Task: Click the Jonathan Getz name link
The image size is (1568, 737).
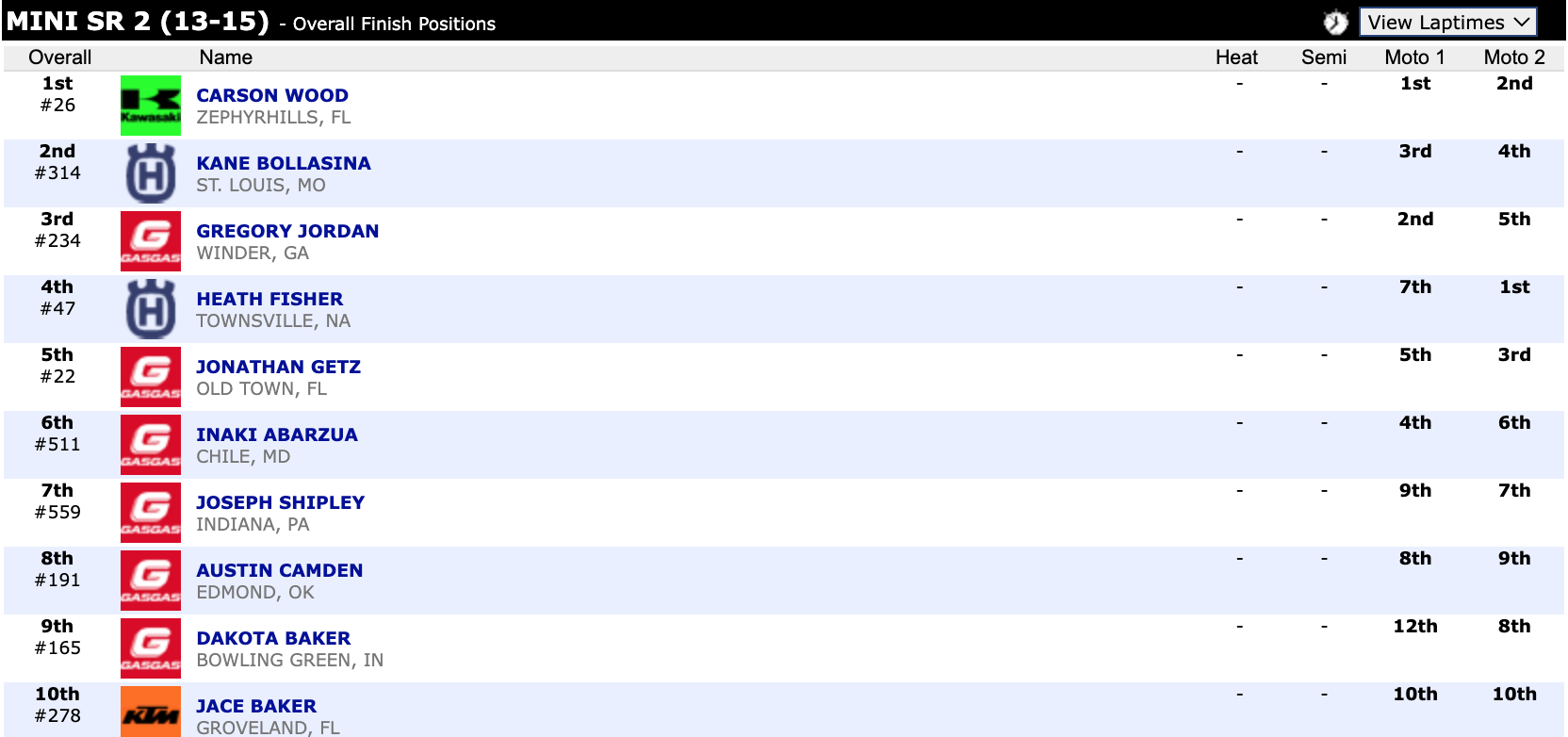Action: click(x=278, y=367)
